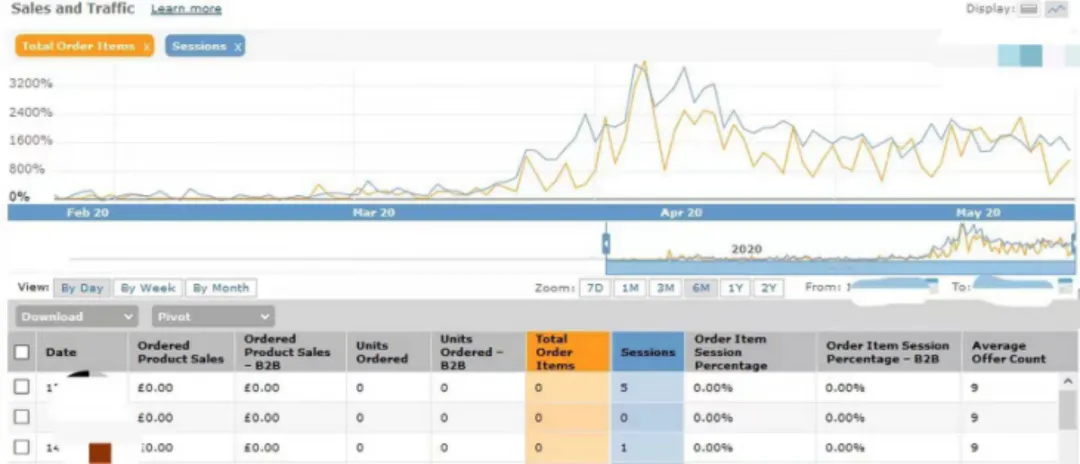This screenshot has width=1080, height=464.
Task: Open the Download dropdown
Action: (76, 317)
